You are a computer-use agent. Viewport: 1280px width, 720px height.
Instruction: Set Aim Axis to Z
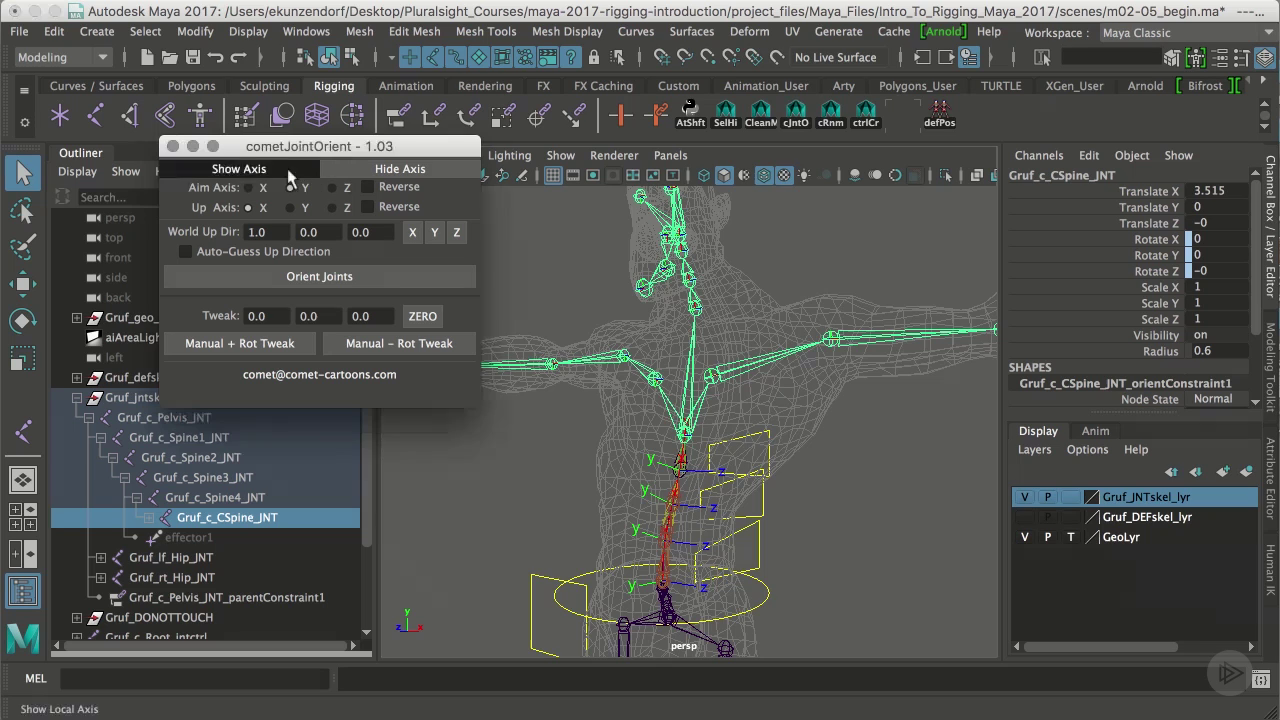point(332,188)
